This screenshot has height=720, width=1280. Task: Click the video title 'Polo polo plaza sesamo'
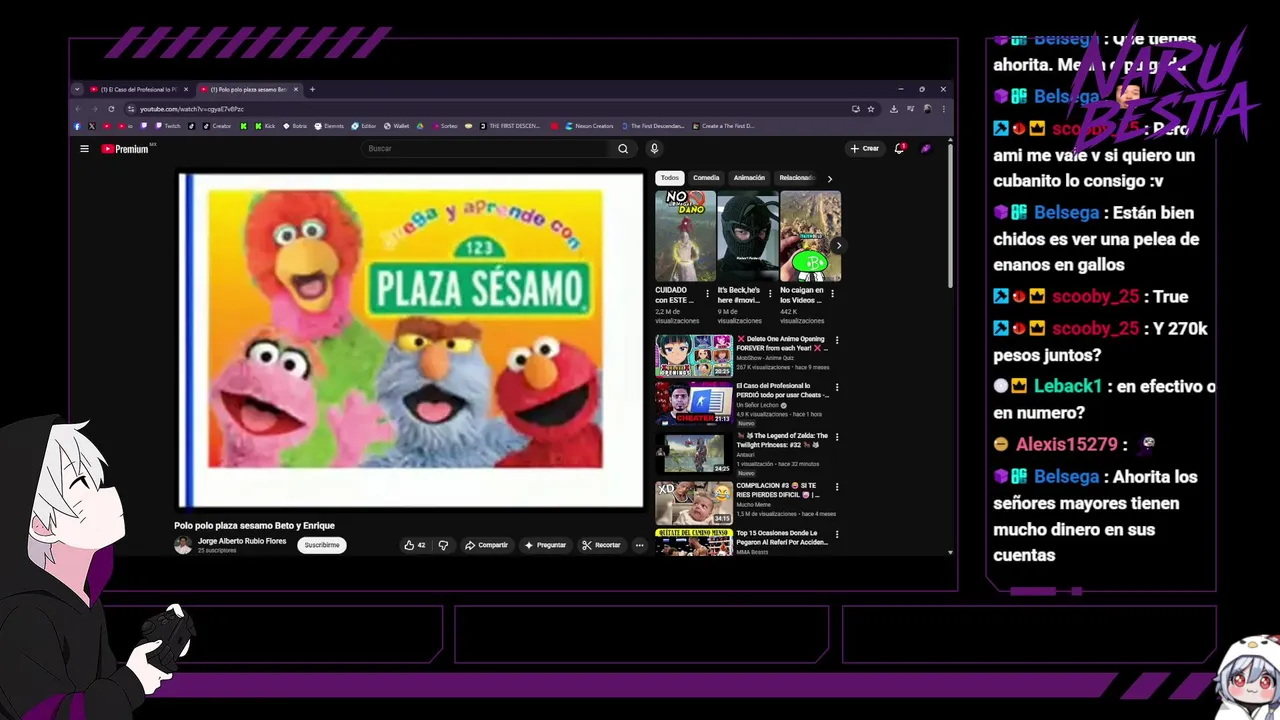[254, 525]
